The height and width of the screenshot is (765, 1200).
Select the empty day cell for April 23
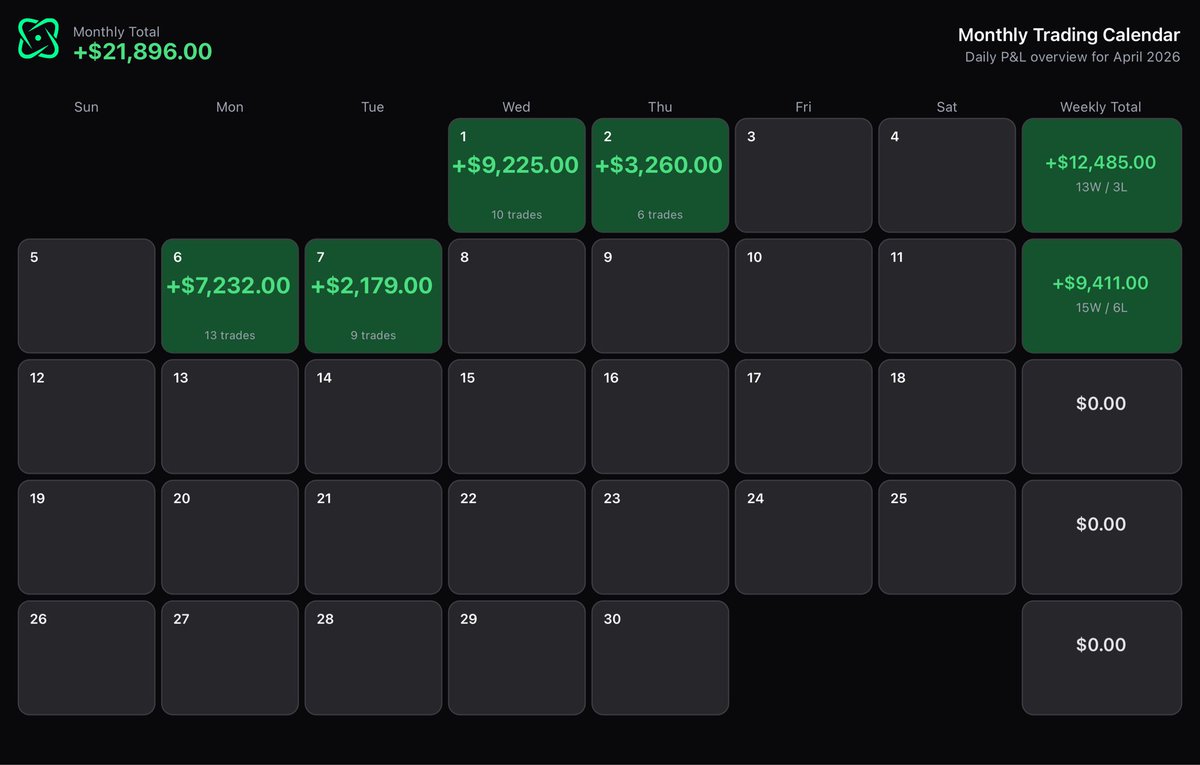[660, 537]
